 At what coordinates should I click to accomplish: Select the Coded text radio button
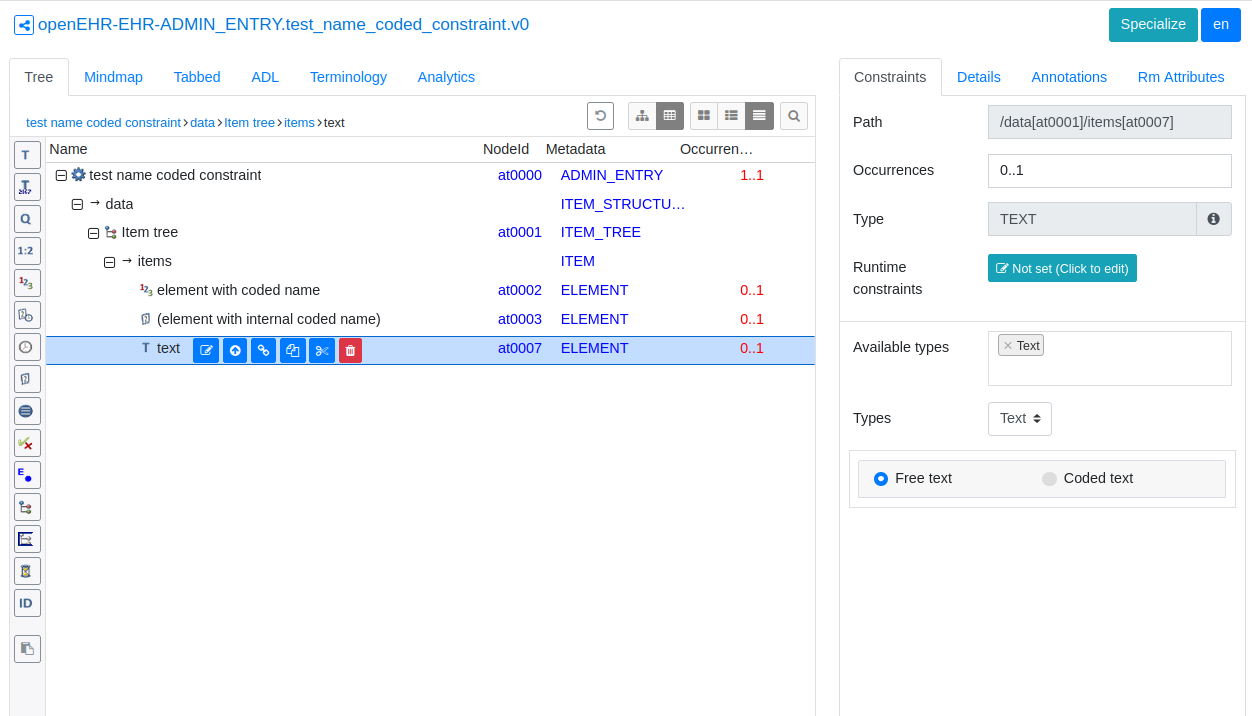(x=1049, y=479)
